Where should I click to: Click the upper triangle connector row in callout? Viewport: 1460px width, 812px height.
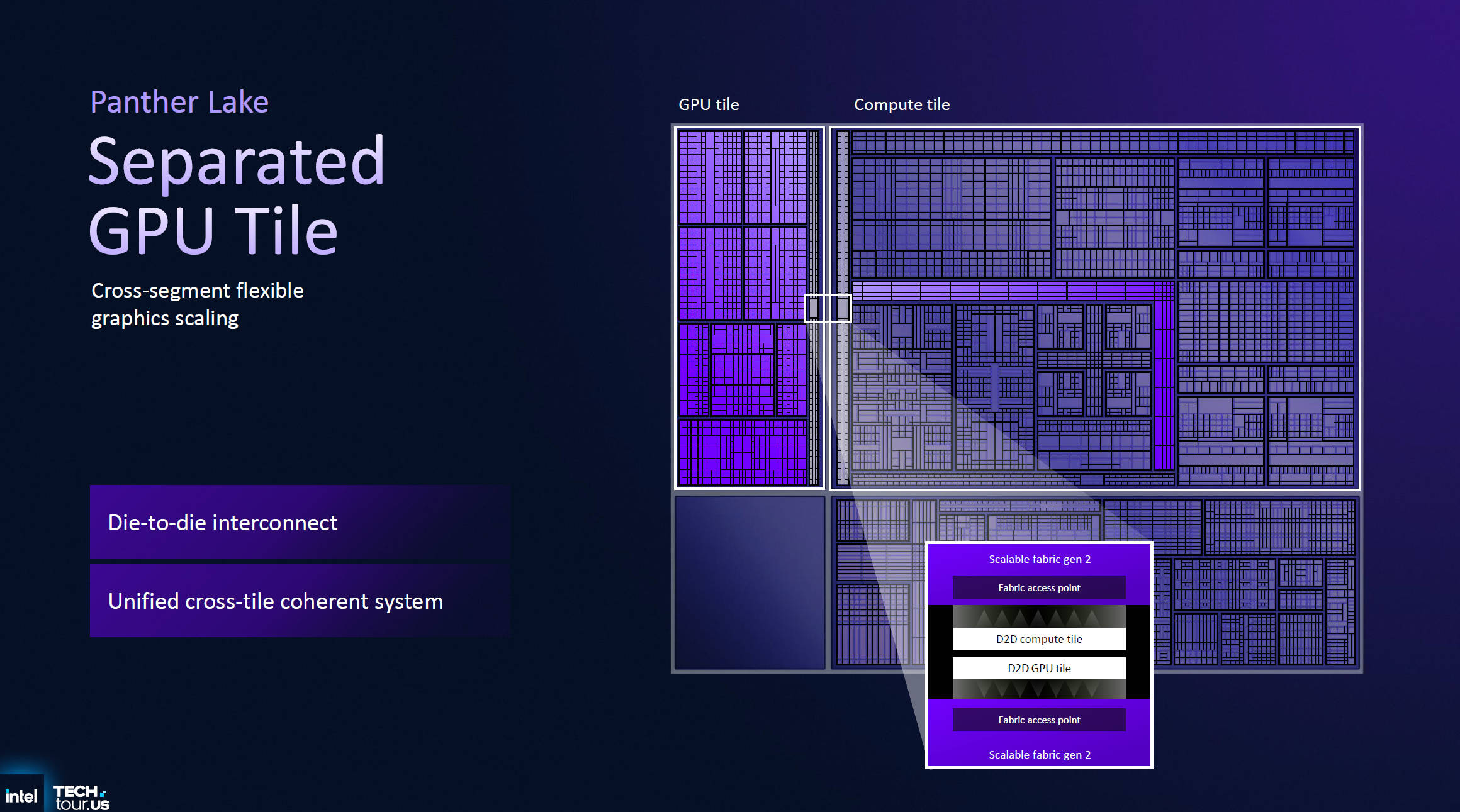coord(1039,616)
